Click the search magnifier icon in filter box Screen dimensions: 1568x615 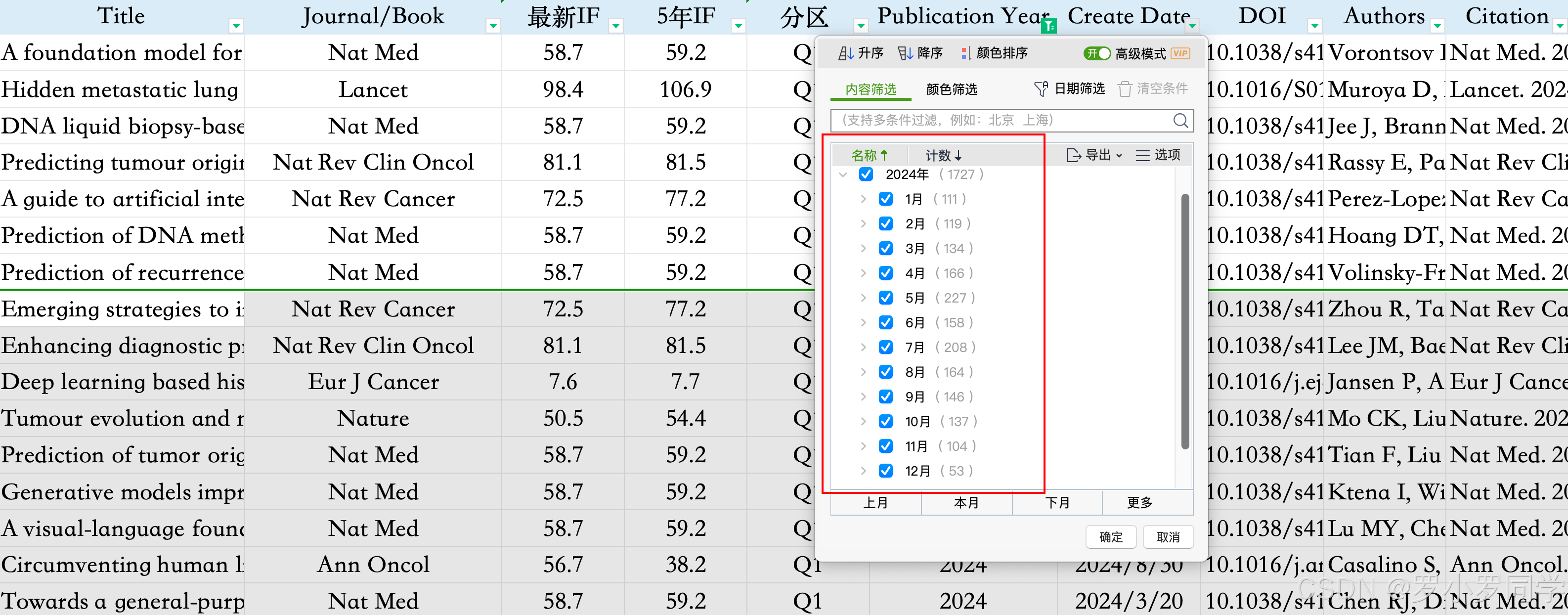1179,121
